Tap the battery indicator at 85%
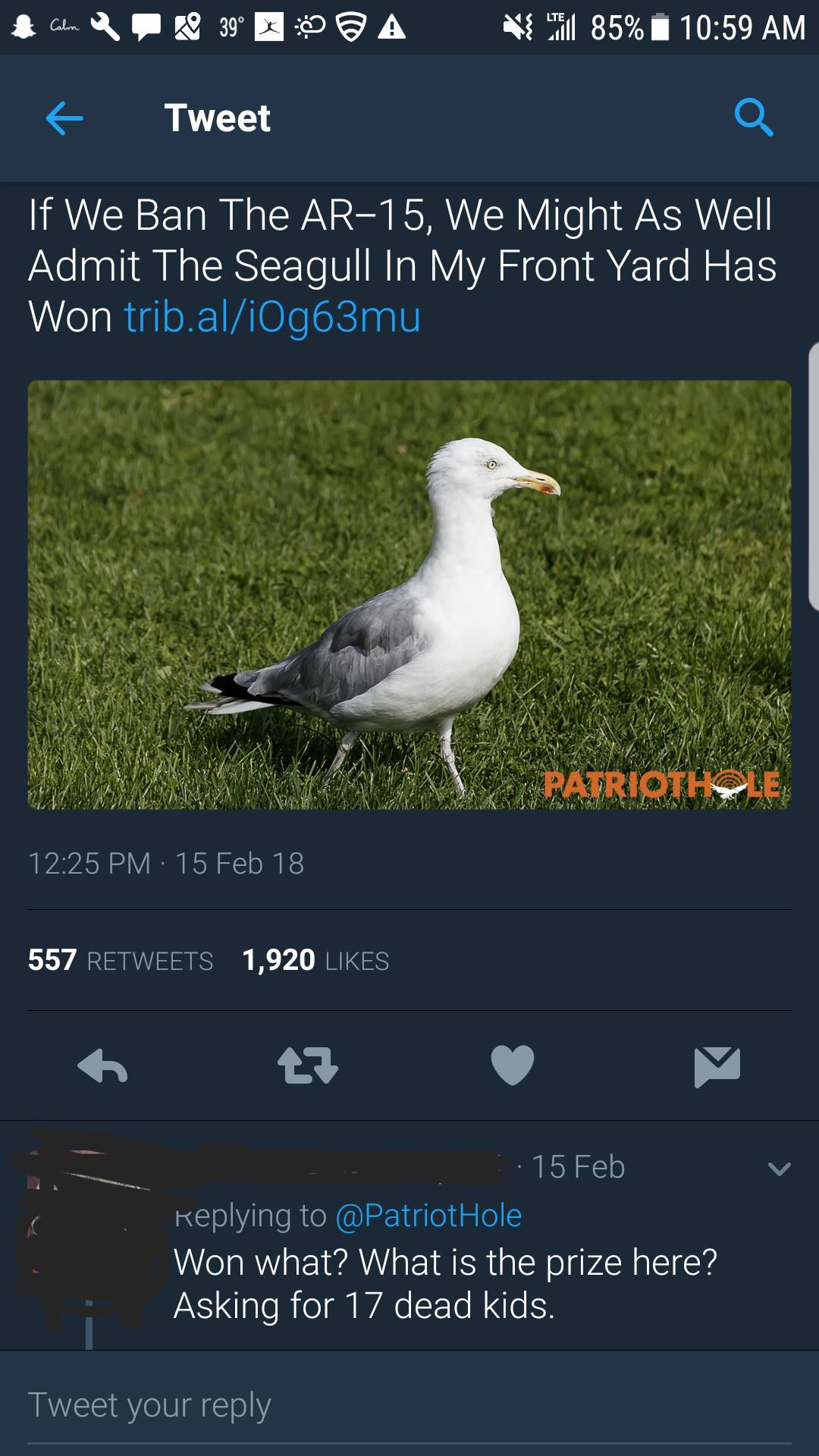819x1456 pixels. (660, 27)
